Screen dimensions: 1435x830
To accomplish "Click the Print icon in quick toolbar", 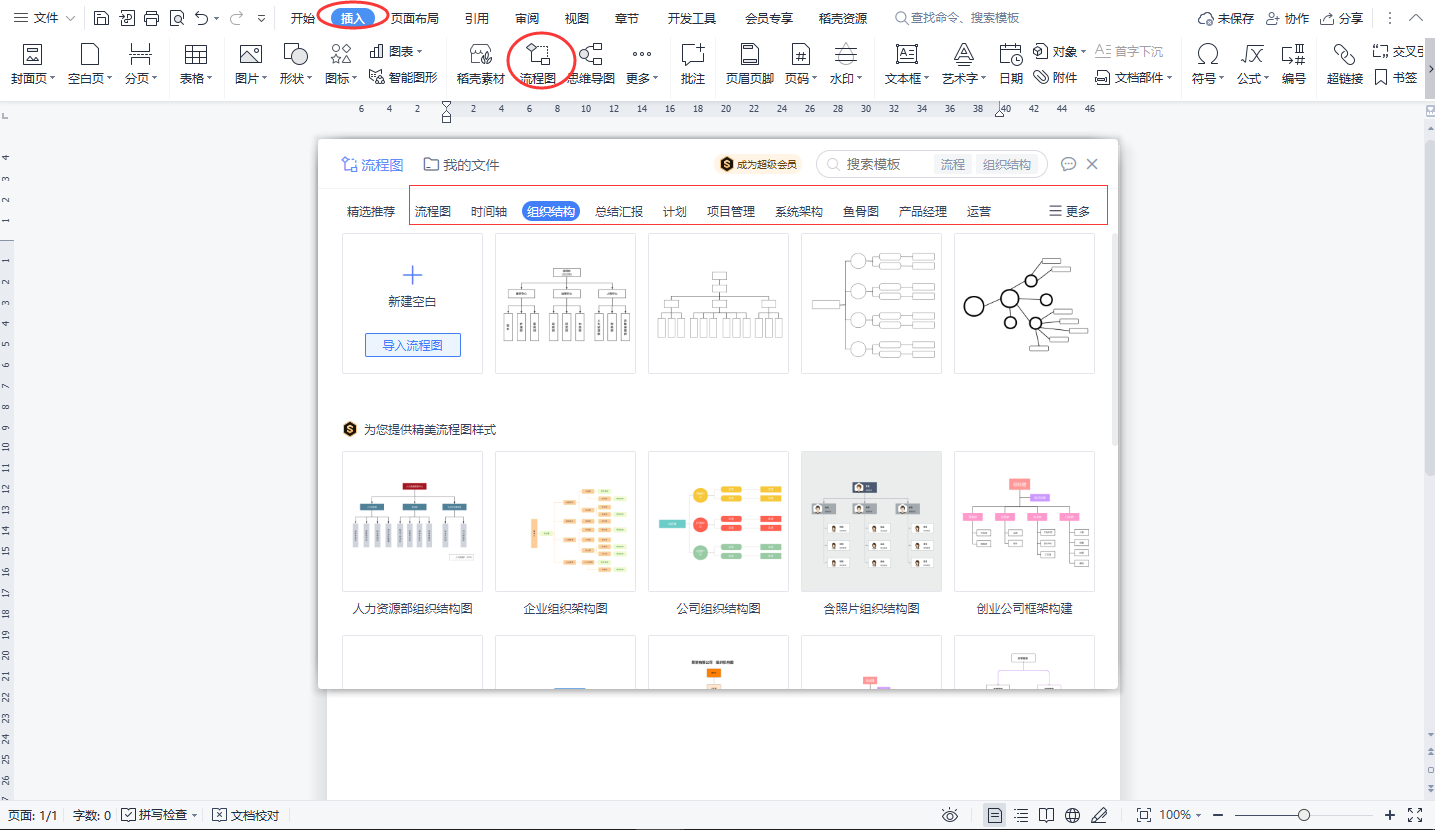I will coord(151,18).
